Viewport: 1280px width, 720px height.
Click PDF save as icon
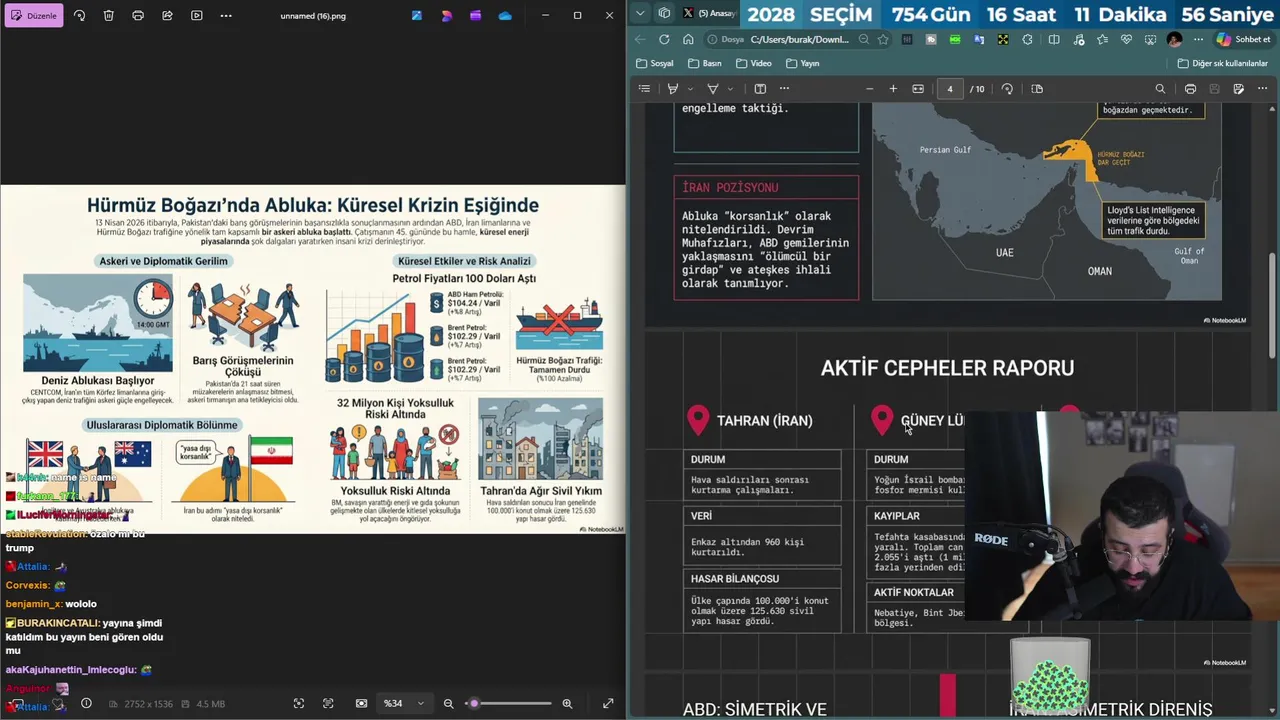pos(1238,89)
